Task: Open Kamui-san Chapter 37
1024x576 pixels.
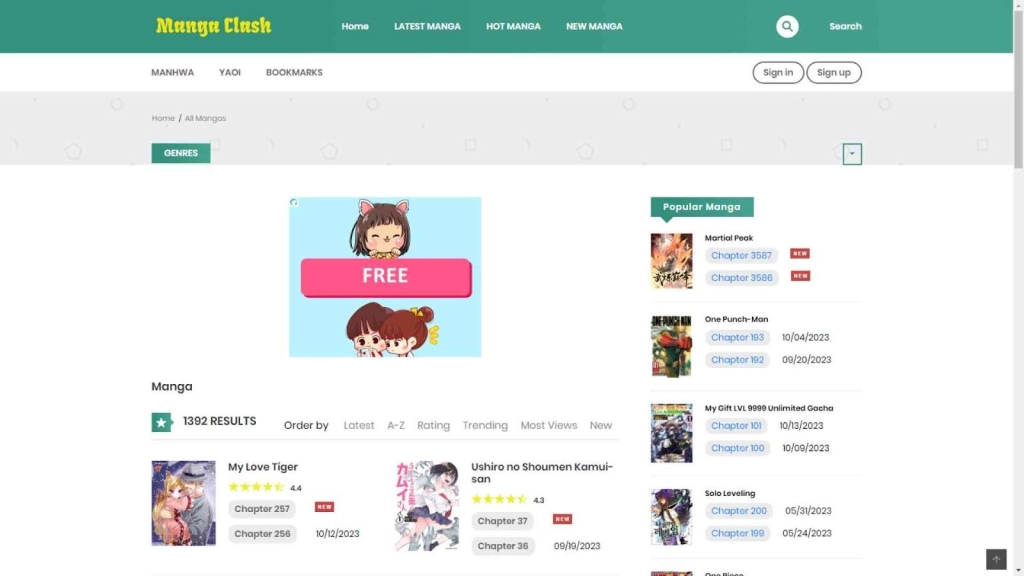Action: [x=502, y=521]
